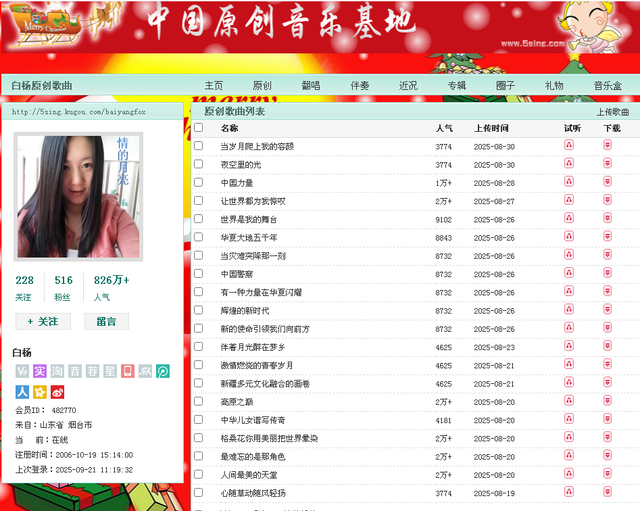Download 心随草动随风轻扬

coord(607,492)
